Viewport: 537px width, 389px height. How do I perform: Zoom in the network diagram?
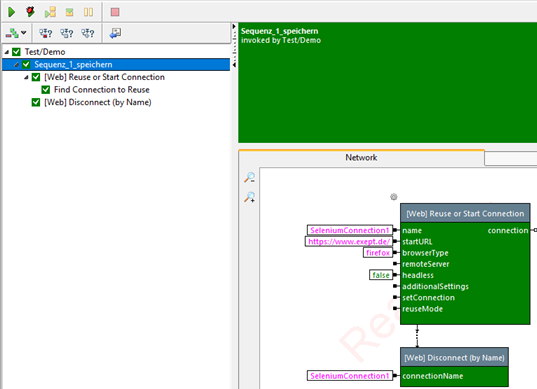coord(250,197)
